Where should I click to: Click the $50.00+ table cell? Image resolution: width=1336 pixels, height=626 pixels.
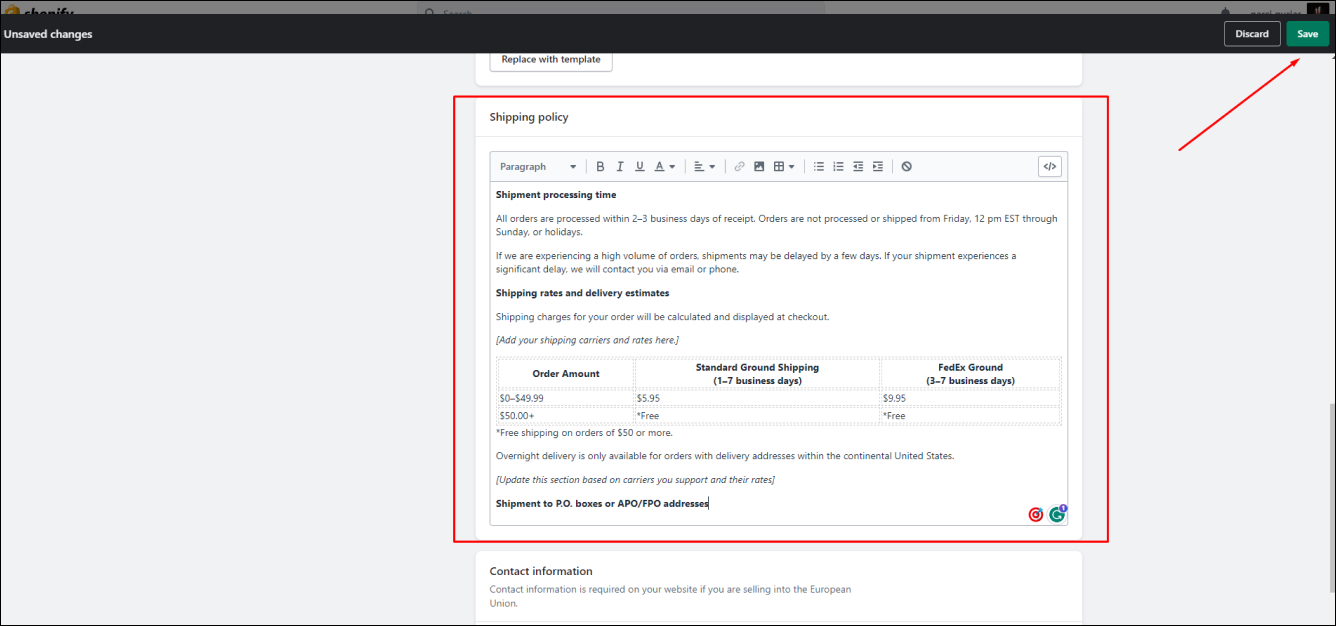[566, 415]
